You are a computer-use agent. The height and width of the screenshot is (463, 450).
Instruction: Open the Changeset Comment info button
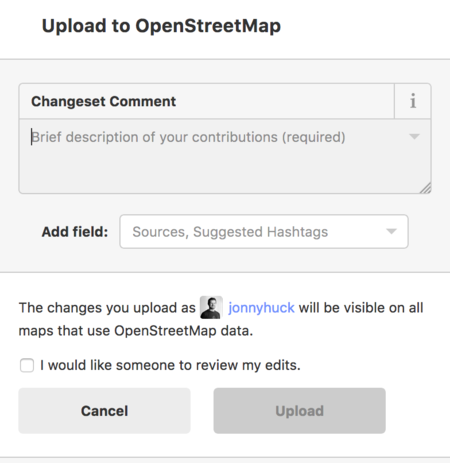pos(413,101)
